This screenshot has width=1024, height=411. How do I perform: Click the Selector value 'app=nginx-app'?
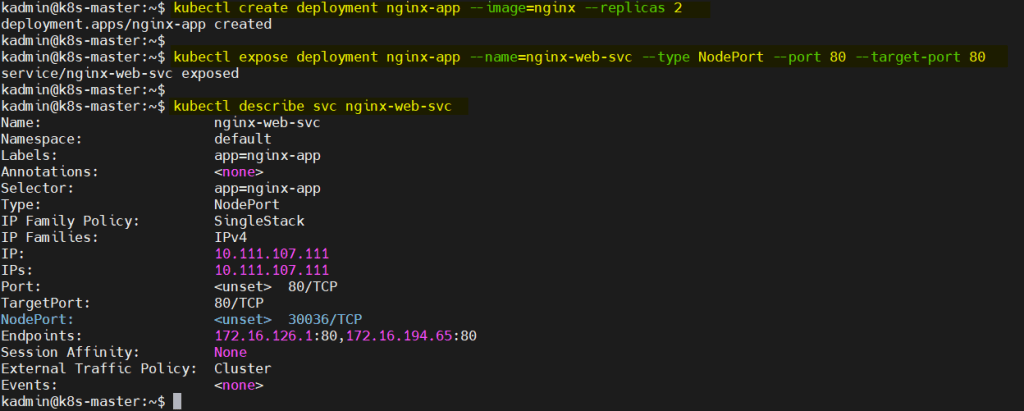point(267,188)
